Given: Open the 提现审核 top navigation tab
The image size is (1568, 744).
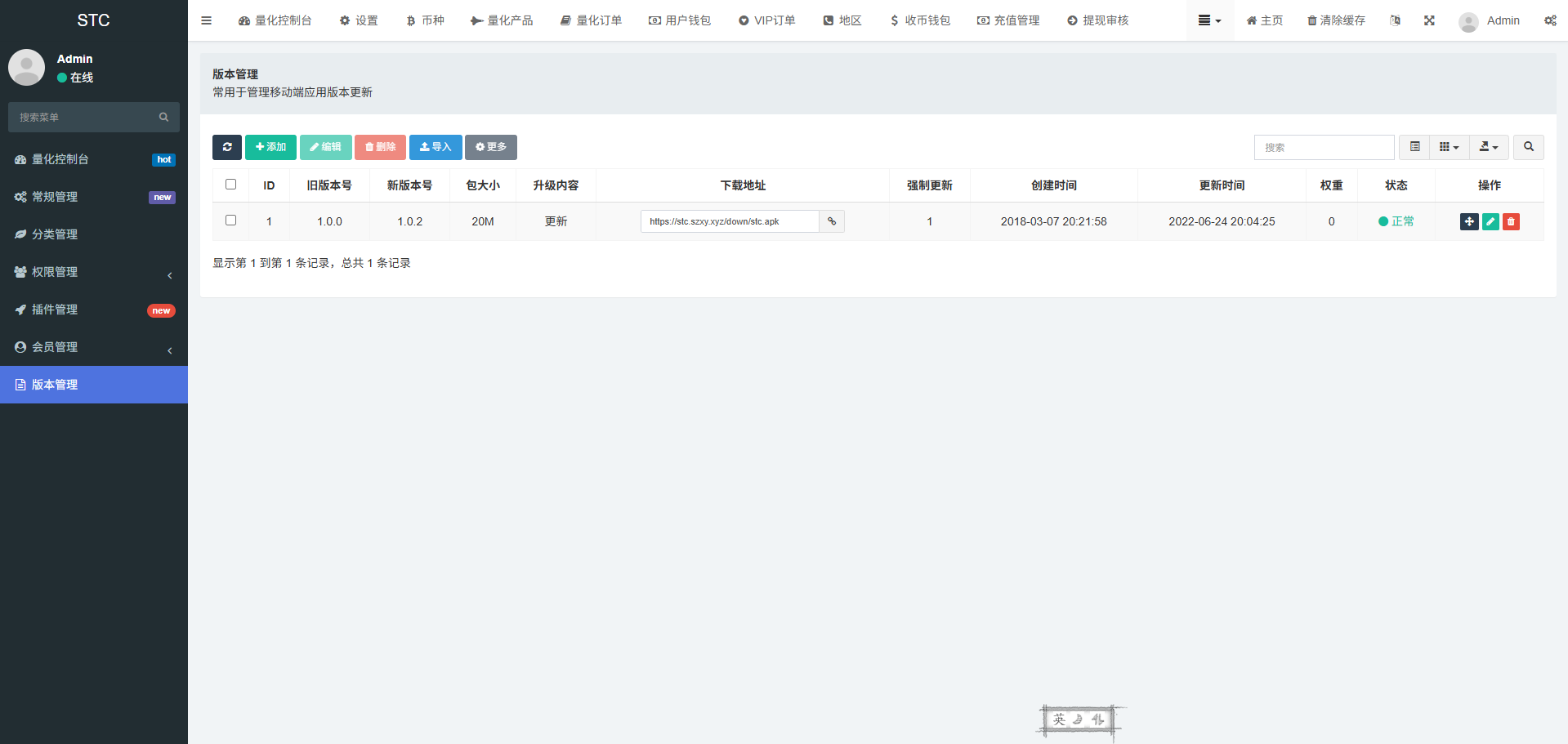Looking at the screenshot, I should [x=1097, y=20].
